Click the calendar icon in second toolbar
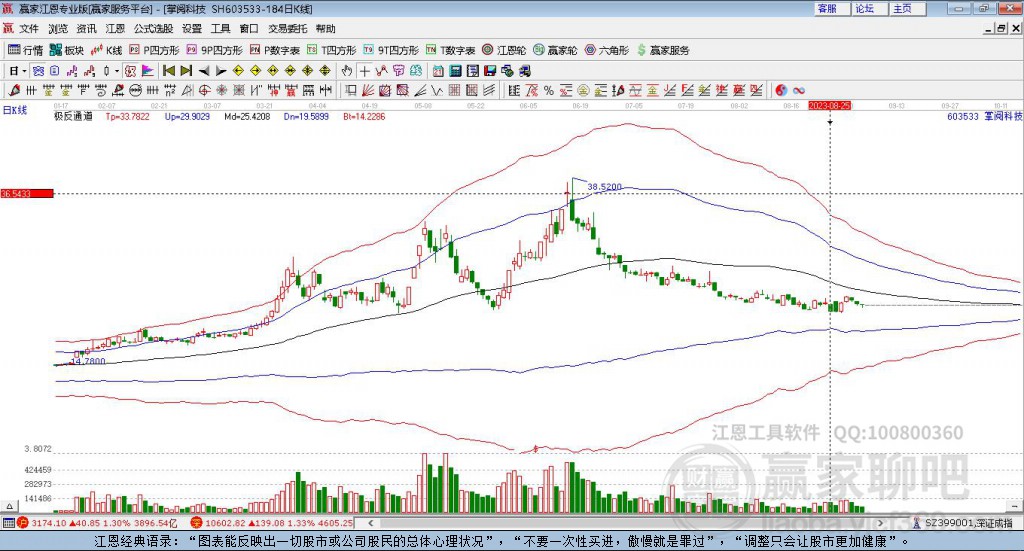Screen dimensions: 1024x551 click(x=438, y=71)
